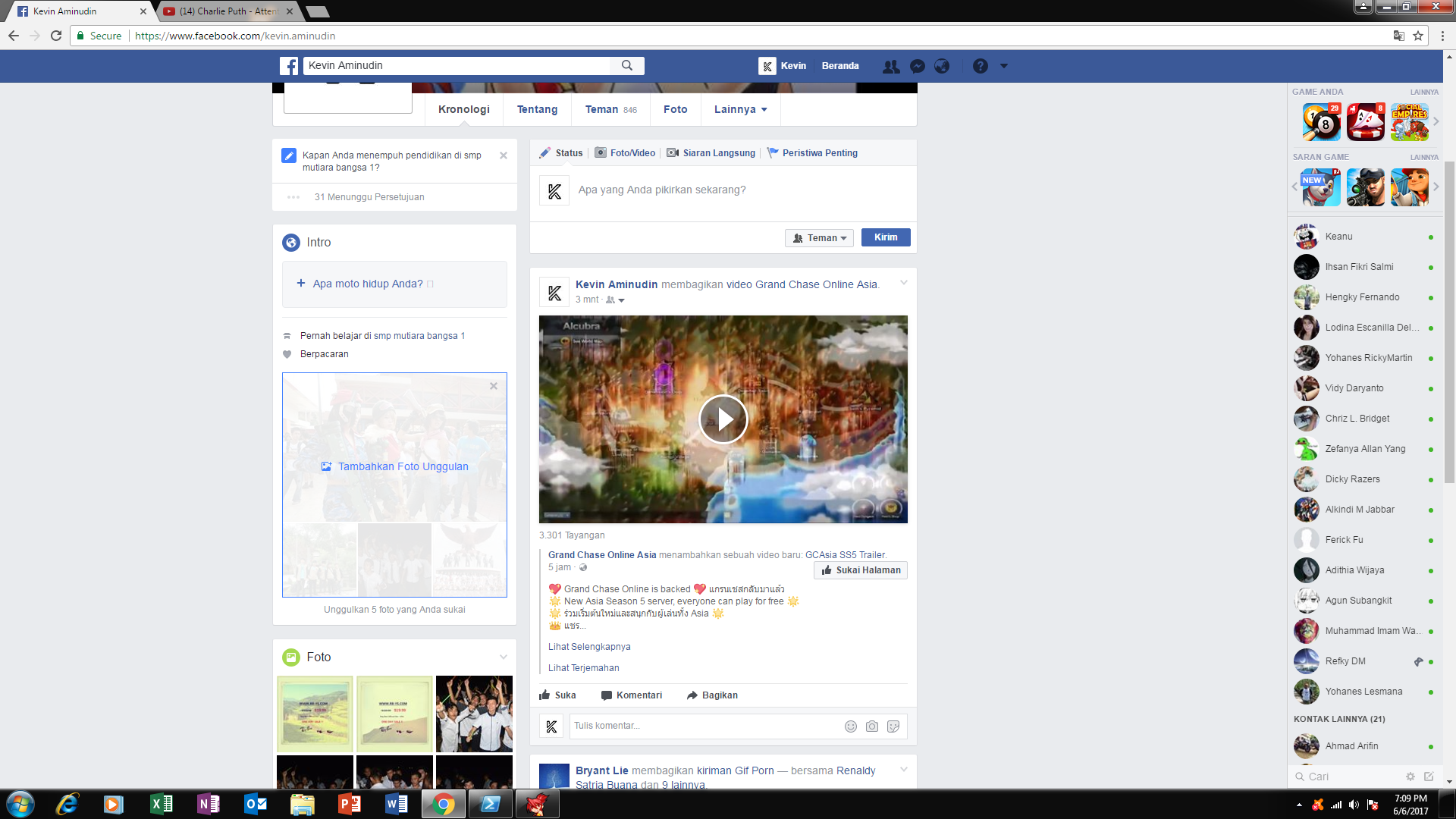Play the Grand Chase video

point(723,419)
